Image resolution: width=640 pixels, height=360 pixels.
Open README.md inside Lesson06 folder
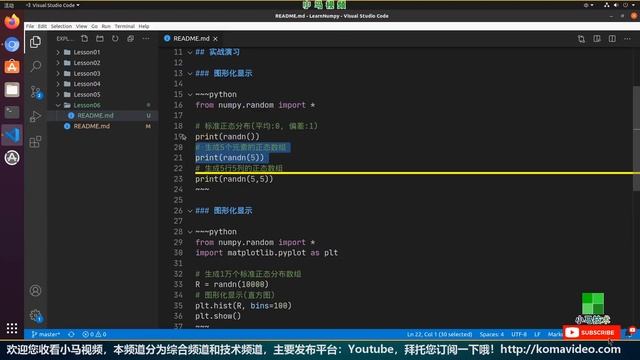point(96,116)
